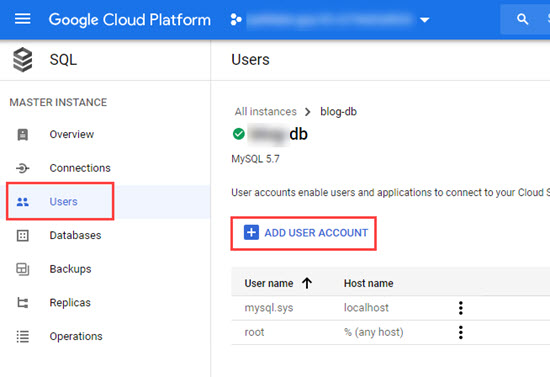Click ADD USER ACCOUNT button
Viewport: 550px width, 377px height.
point(303,233)
